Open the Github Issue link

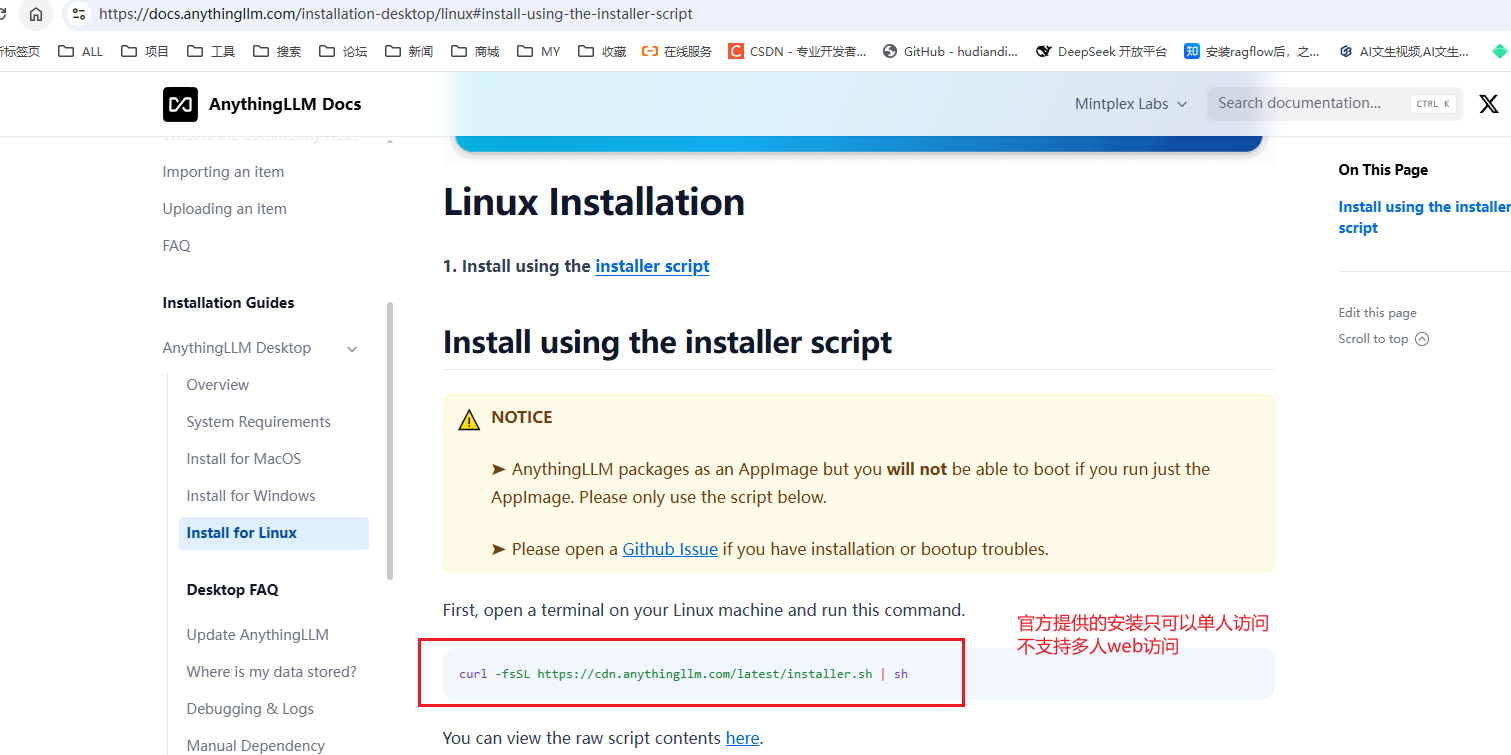670,549
